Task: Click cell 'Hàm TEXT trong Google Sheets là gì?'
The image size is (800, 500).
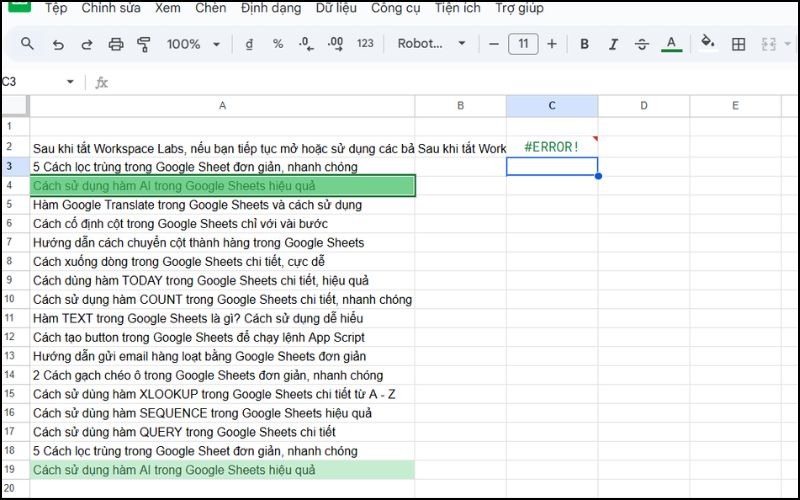Action: (x=222, y=318)
